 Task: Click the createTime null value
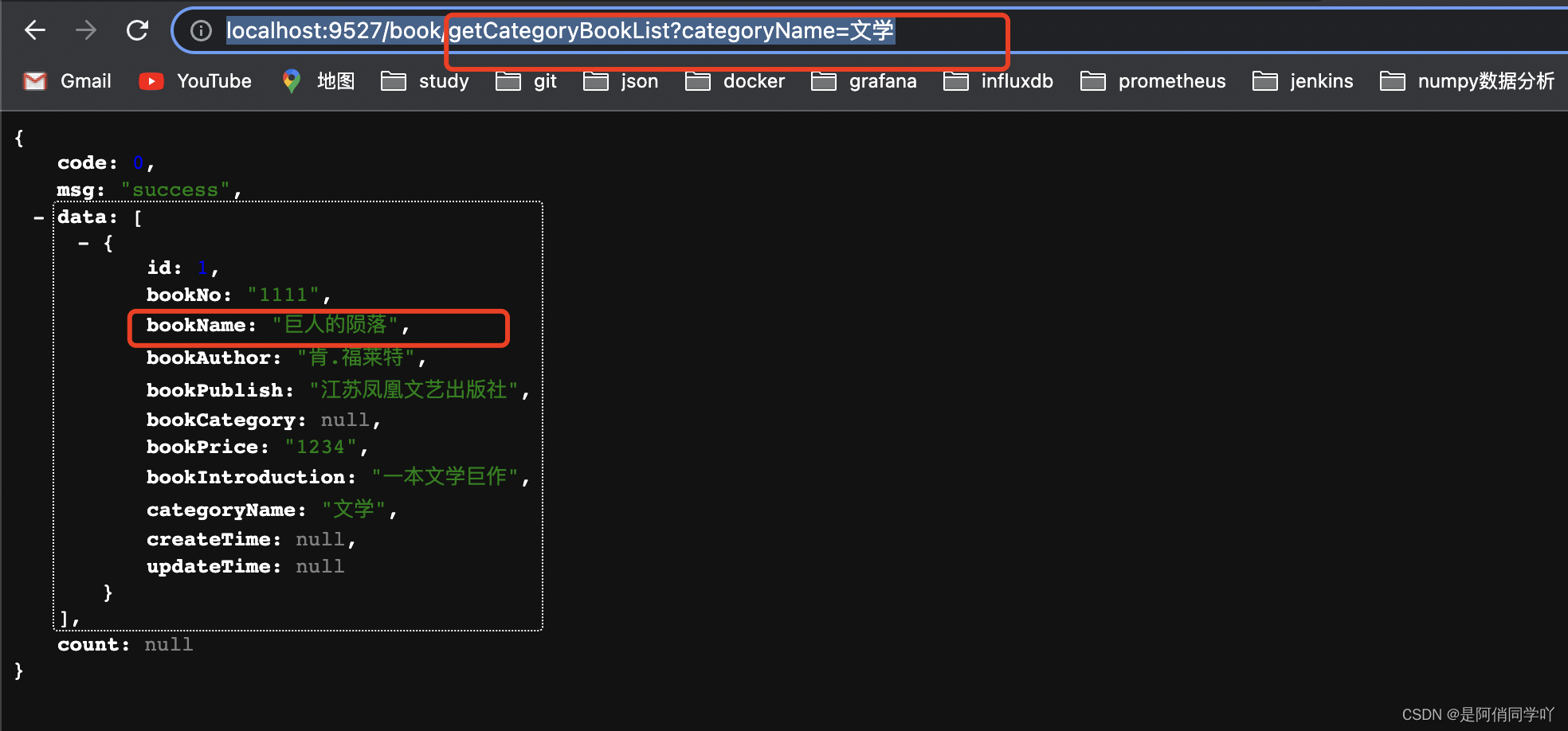[320, 539]
